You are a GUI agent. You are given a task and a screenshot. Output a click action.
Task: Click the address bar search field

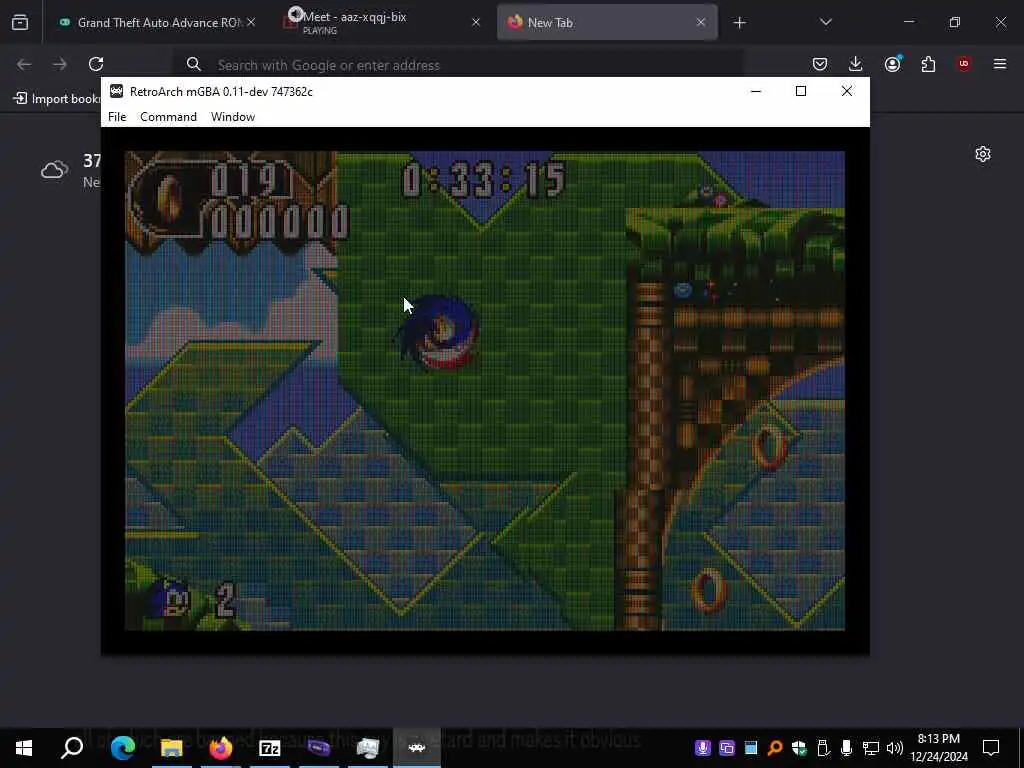click(x=457, y=65)
